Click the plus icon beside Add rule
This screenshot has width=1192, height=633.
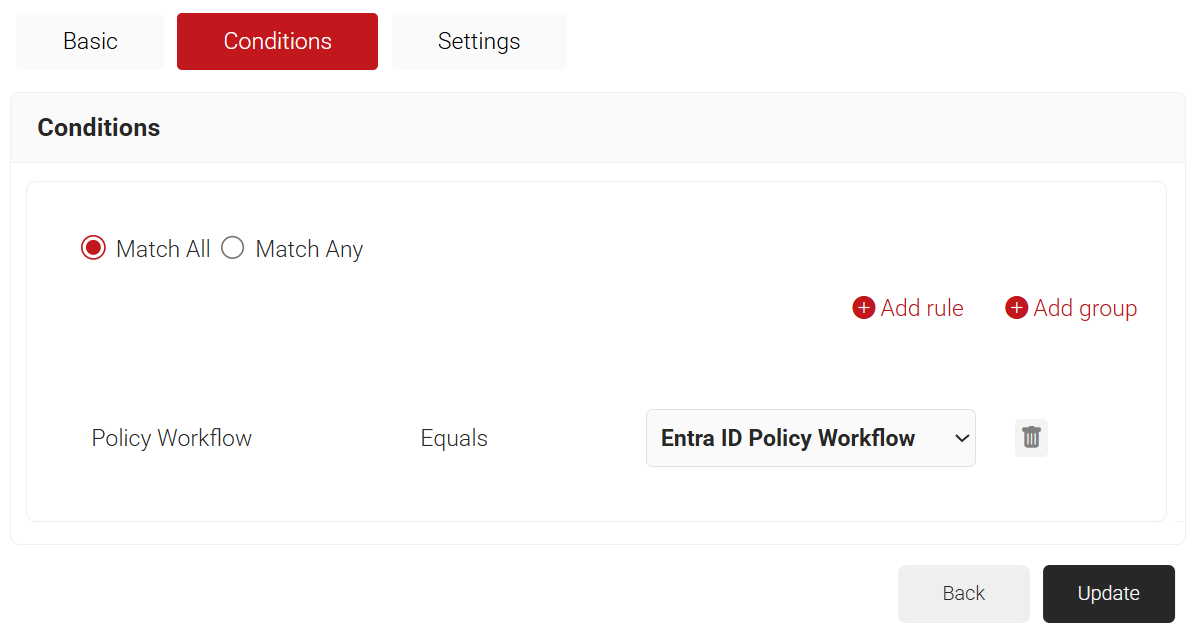[x=864, y=308]
